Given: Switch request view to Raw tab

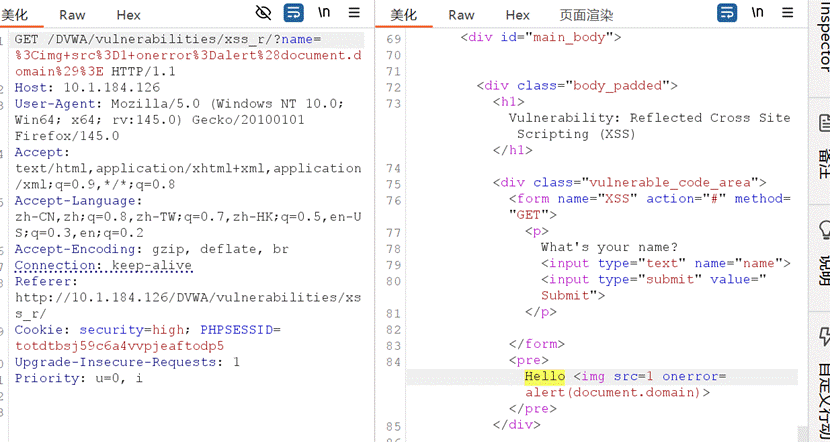Looking at the screenshot, I should click(x=72, y=15).
